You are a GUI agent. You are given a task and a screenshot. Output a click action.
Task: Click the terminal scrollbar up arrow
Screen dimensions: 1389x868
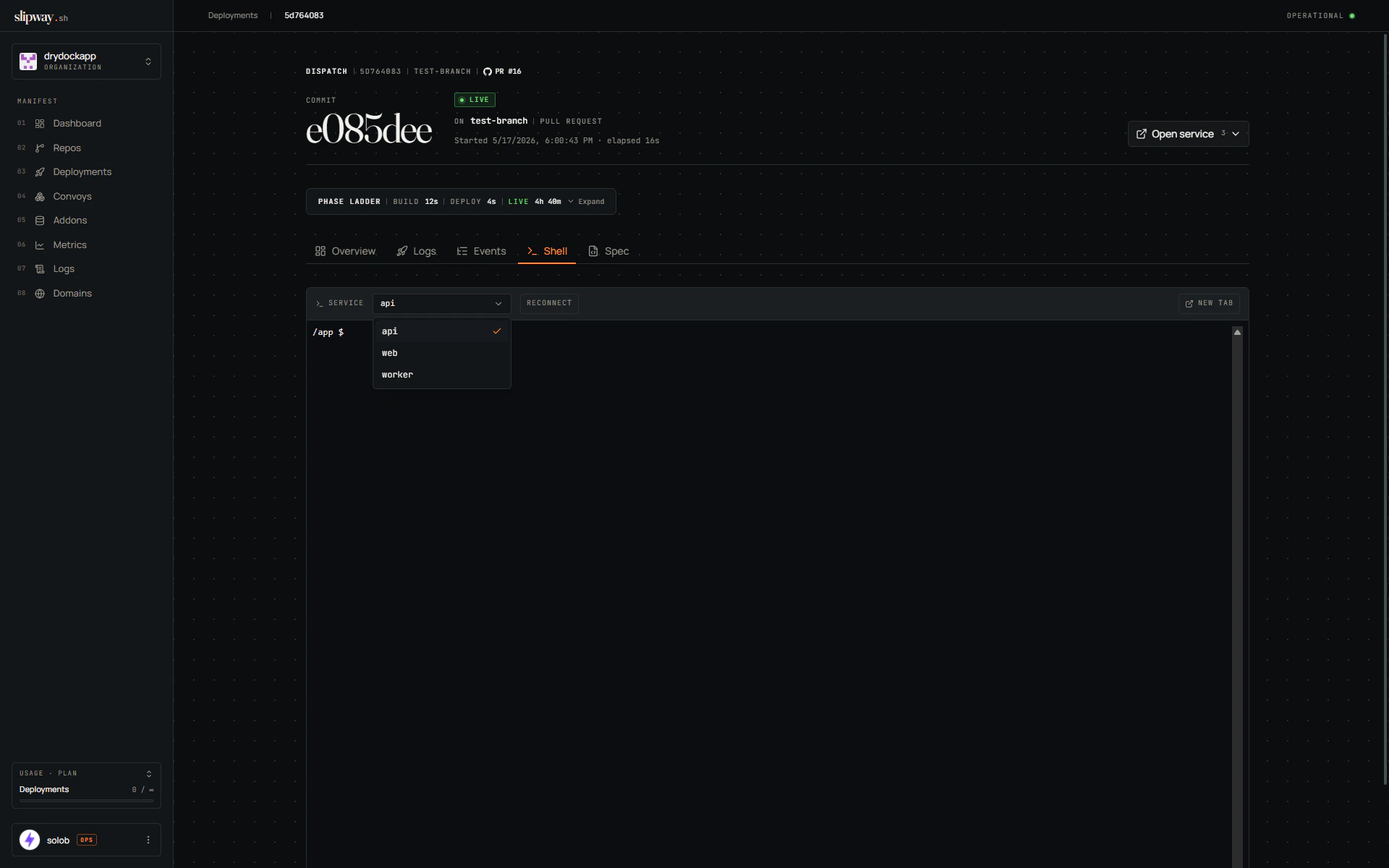(x=1237, y=333)
